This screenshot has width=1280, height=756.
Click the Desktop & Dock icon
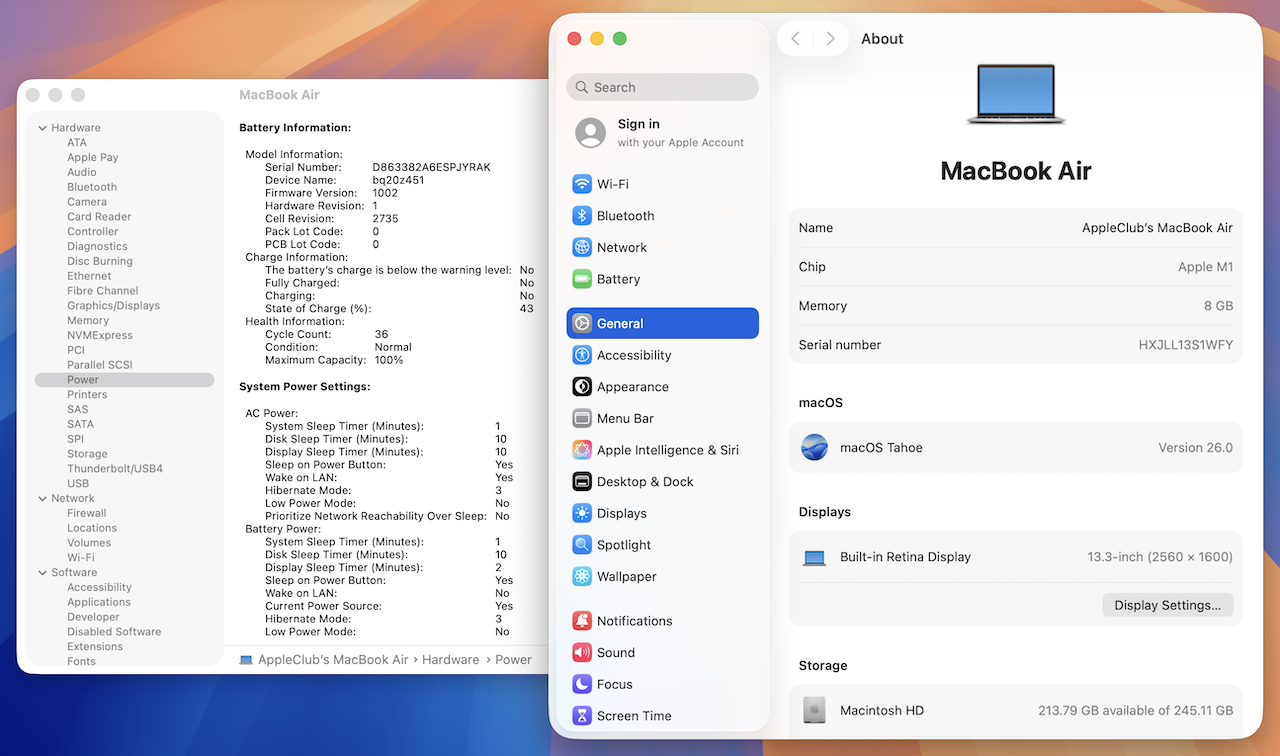pos(582,482)
